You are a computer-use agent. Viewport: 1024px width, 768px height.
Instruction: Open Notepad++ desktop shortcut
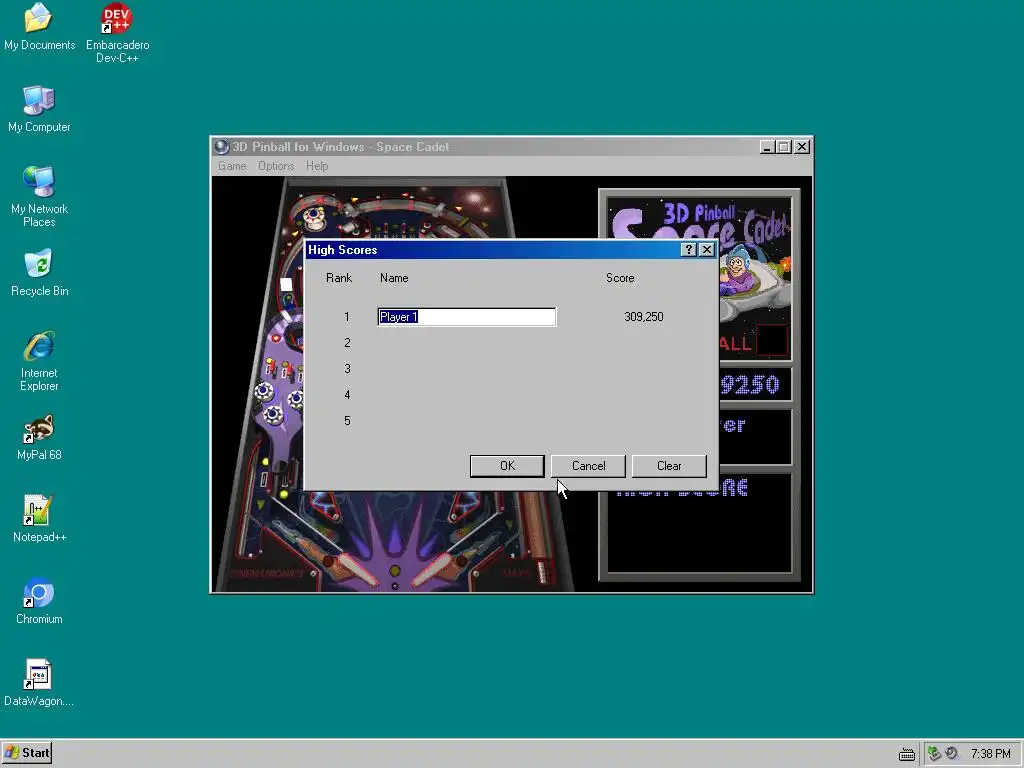tap(39, 519)
